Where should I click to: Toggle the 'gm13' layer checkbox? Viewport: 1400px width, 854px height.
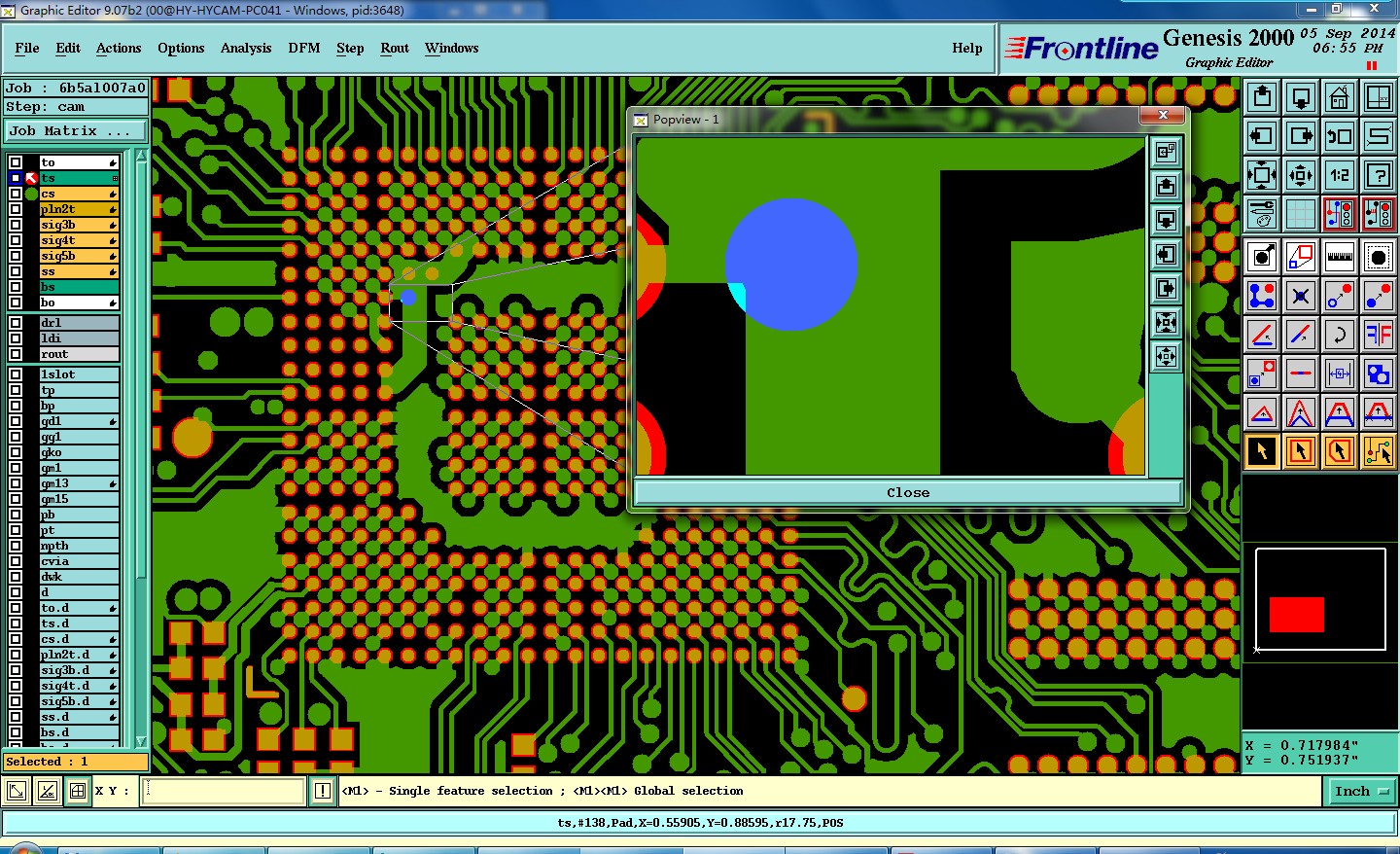(16, 483)
